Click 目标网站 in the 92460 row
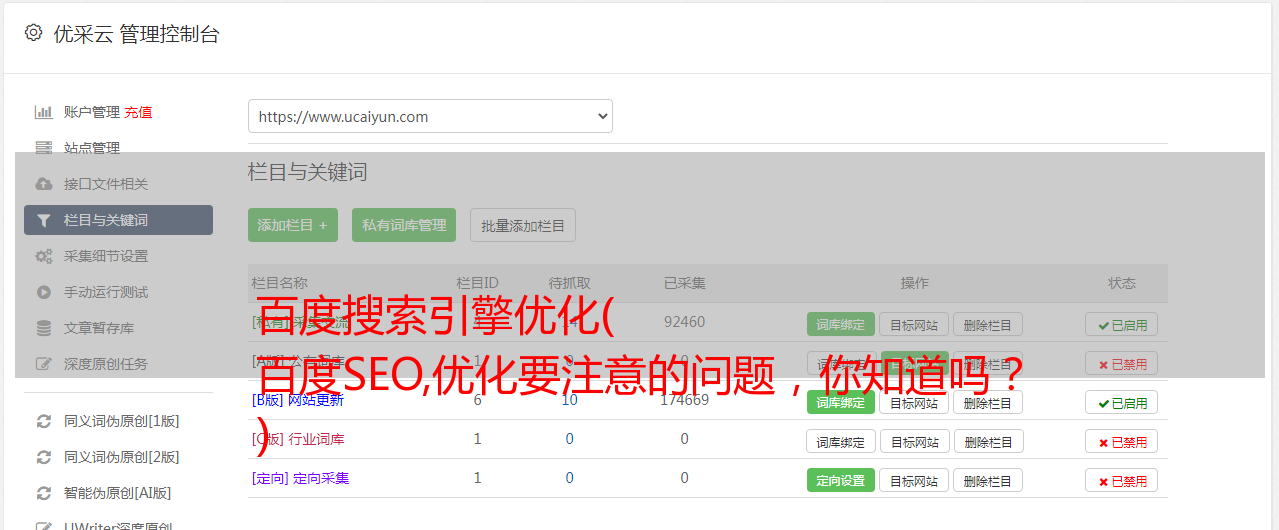Viewport: 1279px width, 530px height. [914, 324]
